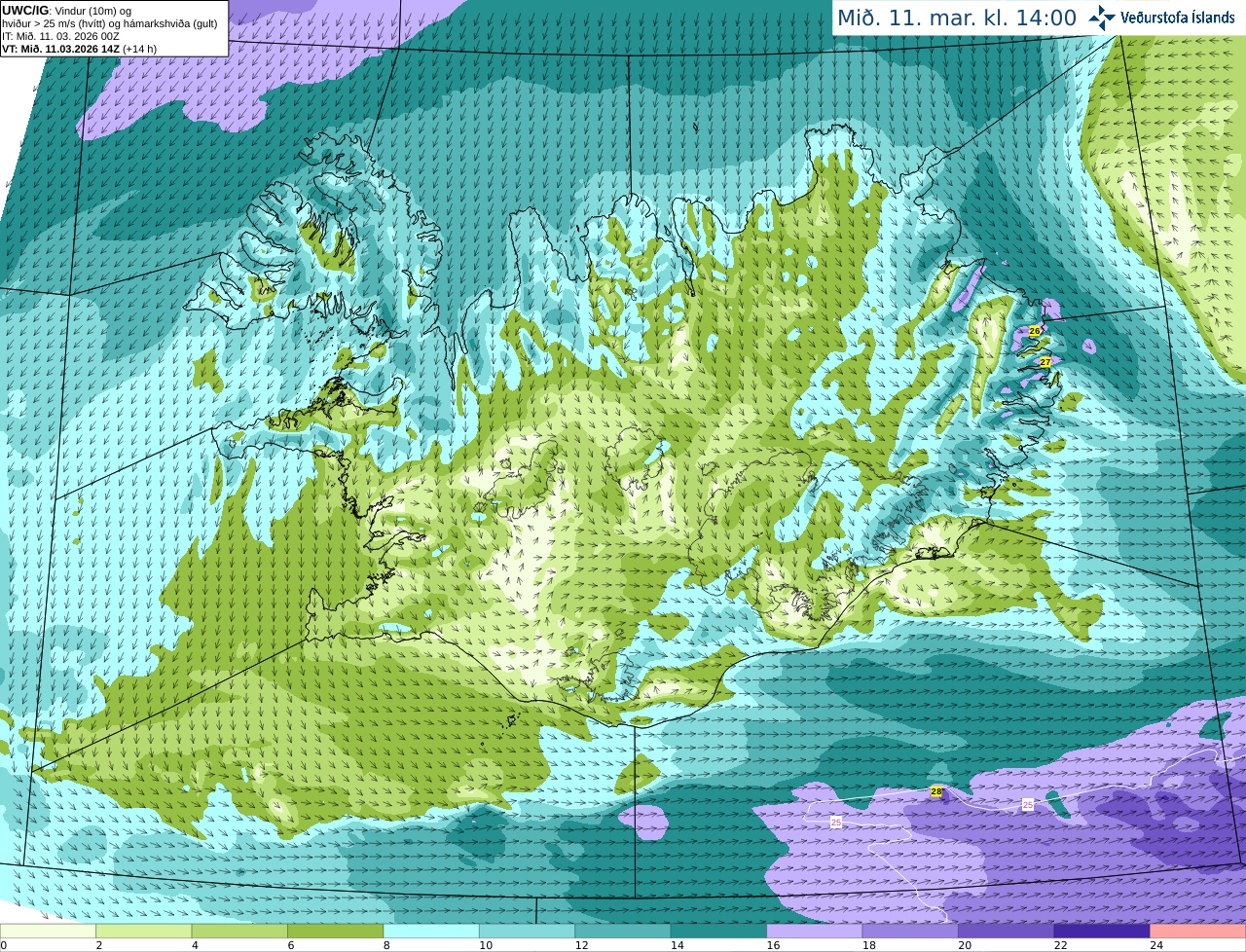Viewport: 1246px width, 952px height.
Task: Select the 18–20 m/s legend swatch
Action: [911, 932]
